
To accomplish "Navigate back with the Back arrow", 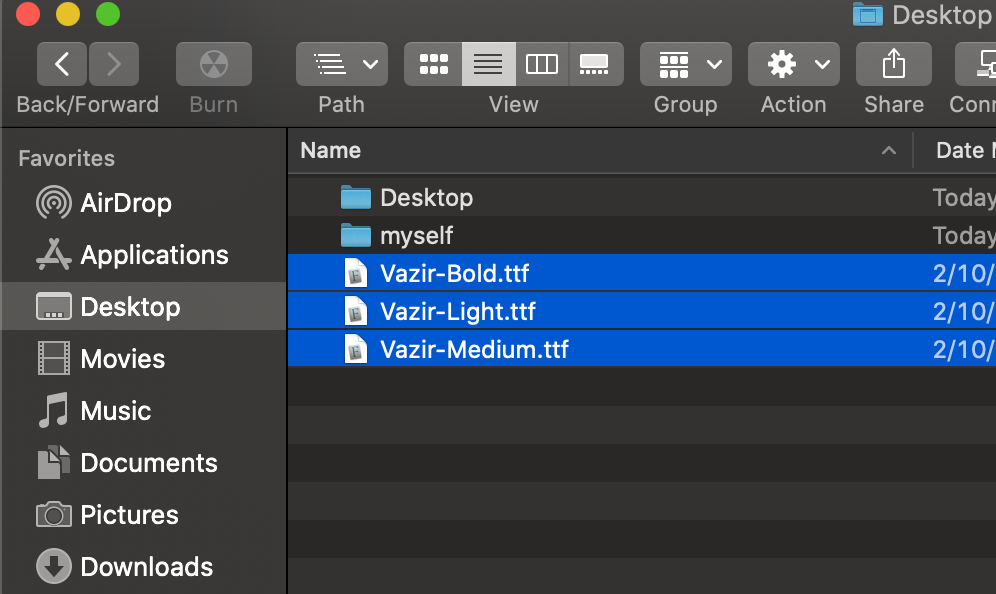I will [x=61, y=62].
